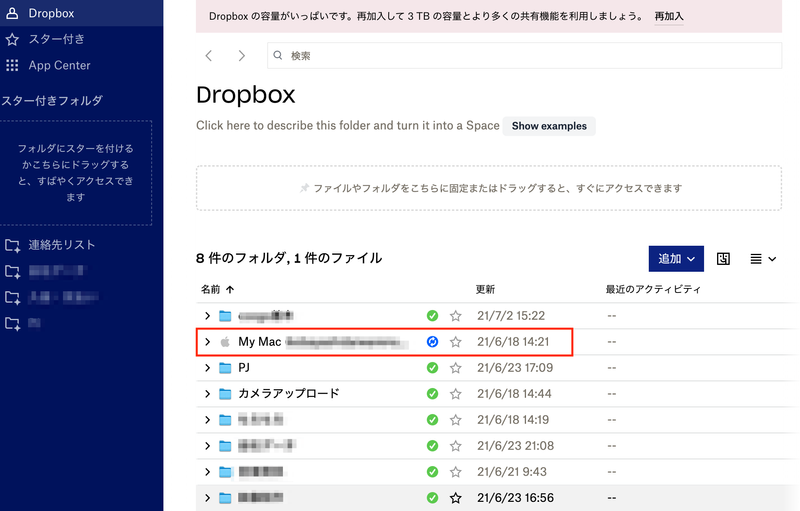
Task: Open App Center in the sidebar
Action: (x=59, y=65)
